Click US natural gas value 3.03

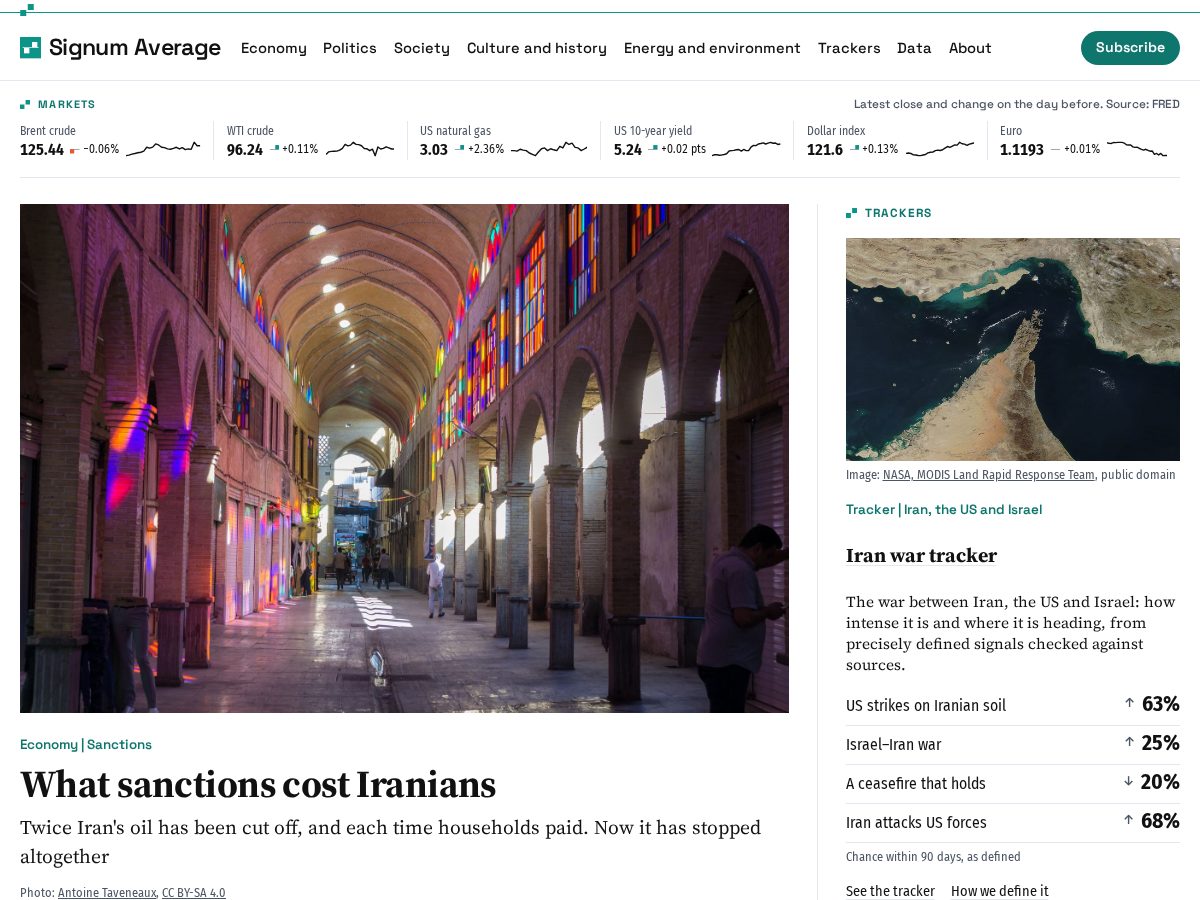coord(434,150)
